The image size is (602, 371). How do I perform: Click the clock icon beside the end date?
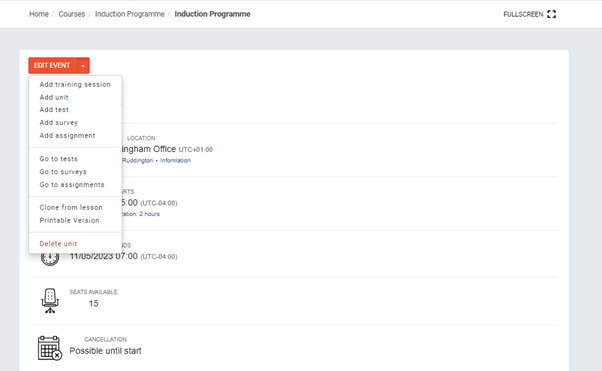(50, 259)
